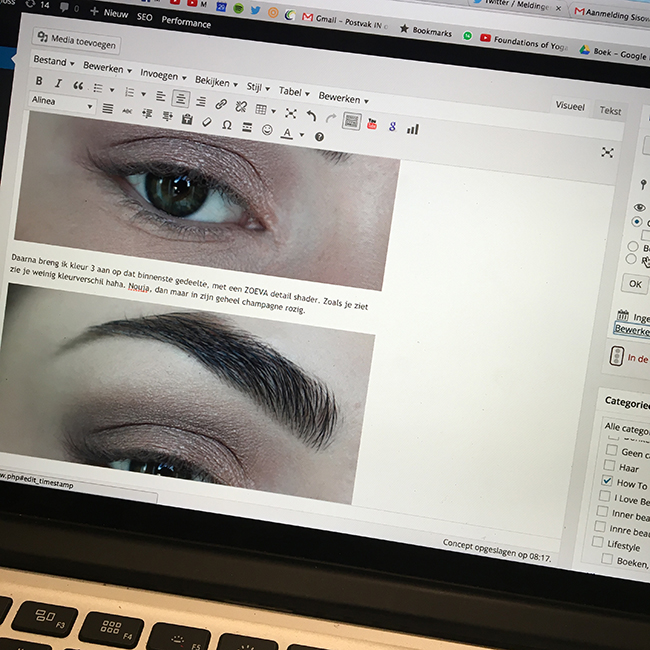Open the Gmail - Postvak IN bookmark
Image resolution: width=650 pixels, height=650 pixels.
pyautogui.click(x=345, y=21)
